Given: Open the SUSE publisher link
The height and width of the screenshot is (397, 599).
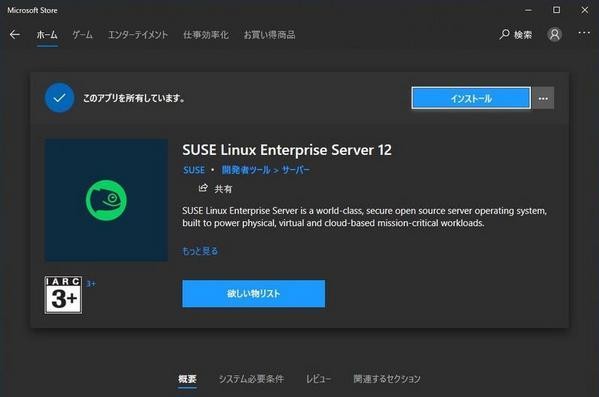Looking at the screenshot, I should (194, 170).
